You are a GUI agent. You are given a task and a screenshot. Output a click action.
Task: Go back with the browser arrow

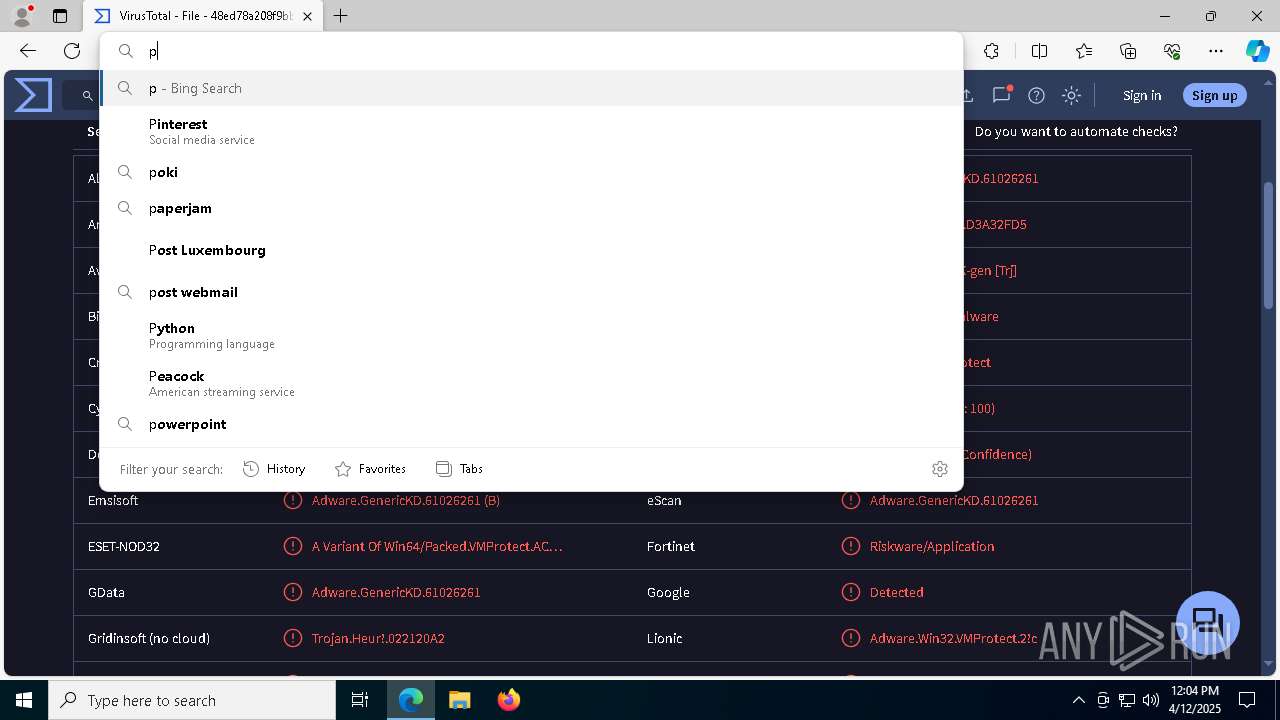[28, 51]
